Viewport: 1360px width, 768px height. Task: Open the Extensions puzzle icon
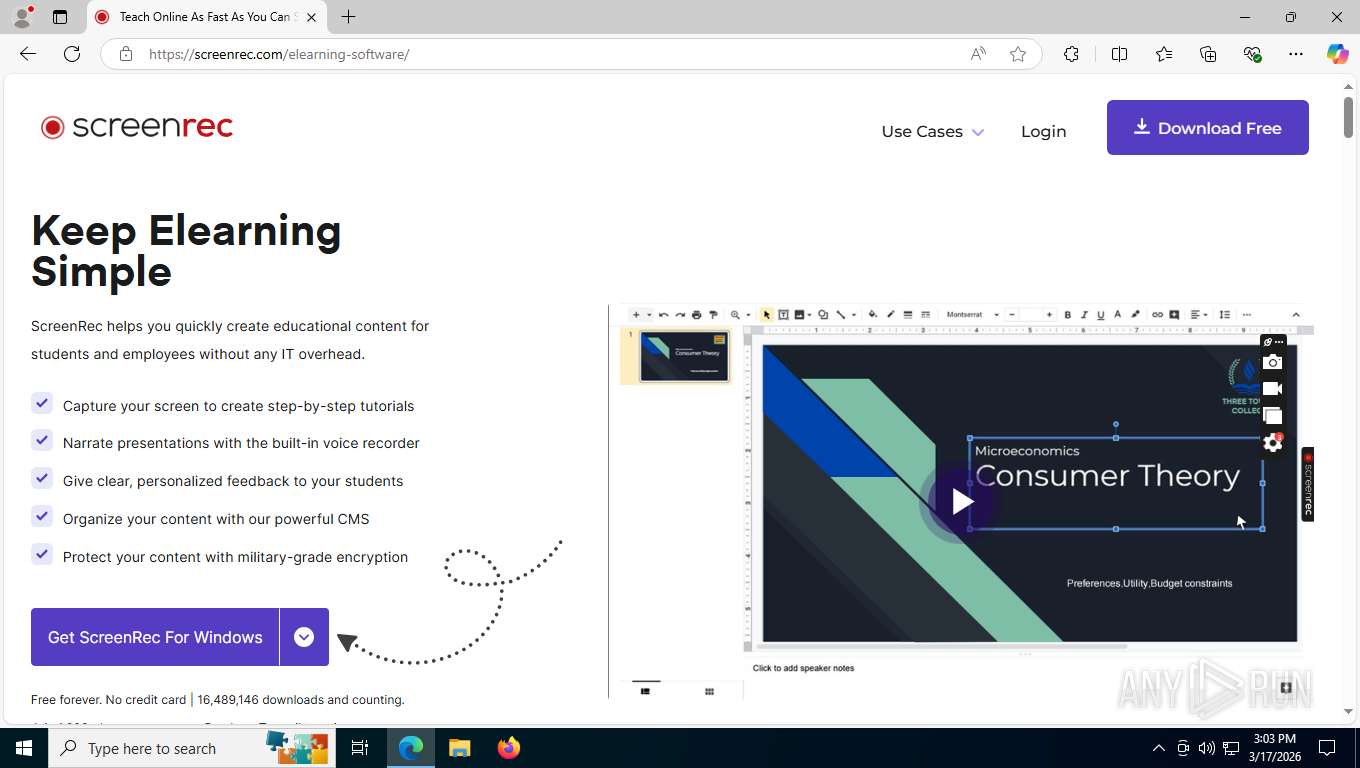(1071, 54)
